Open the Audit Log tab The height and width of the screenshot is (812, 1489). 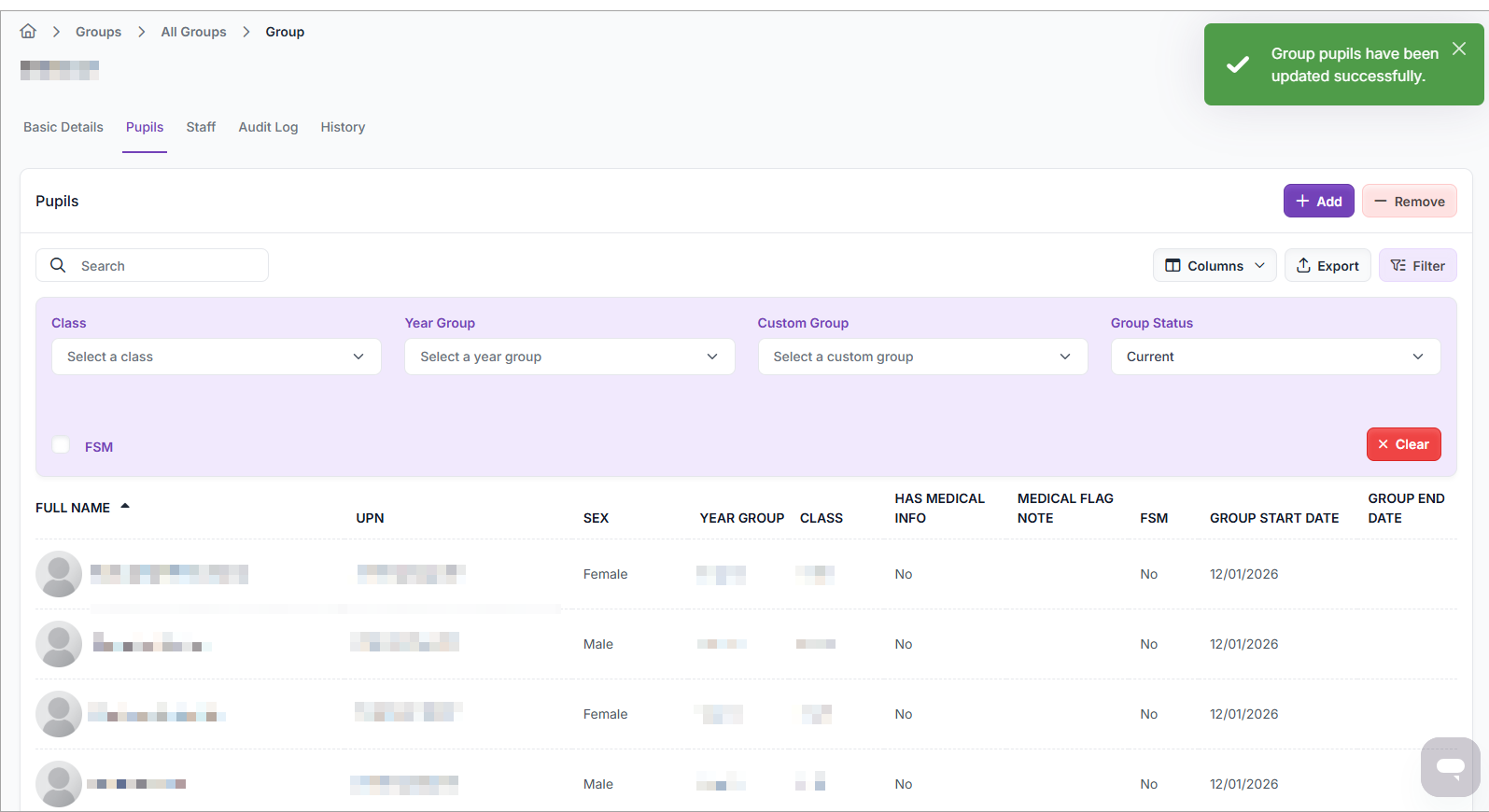tap(268, 127)
